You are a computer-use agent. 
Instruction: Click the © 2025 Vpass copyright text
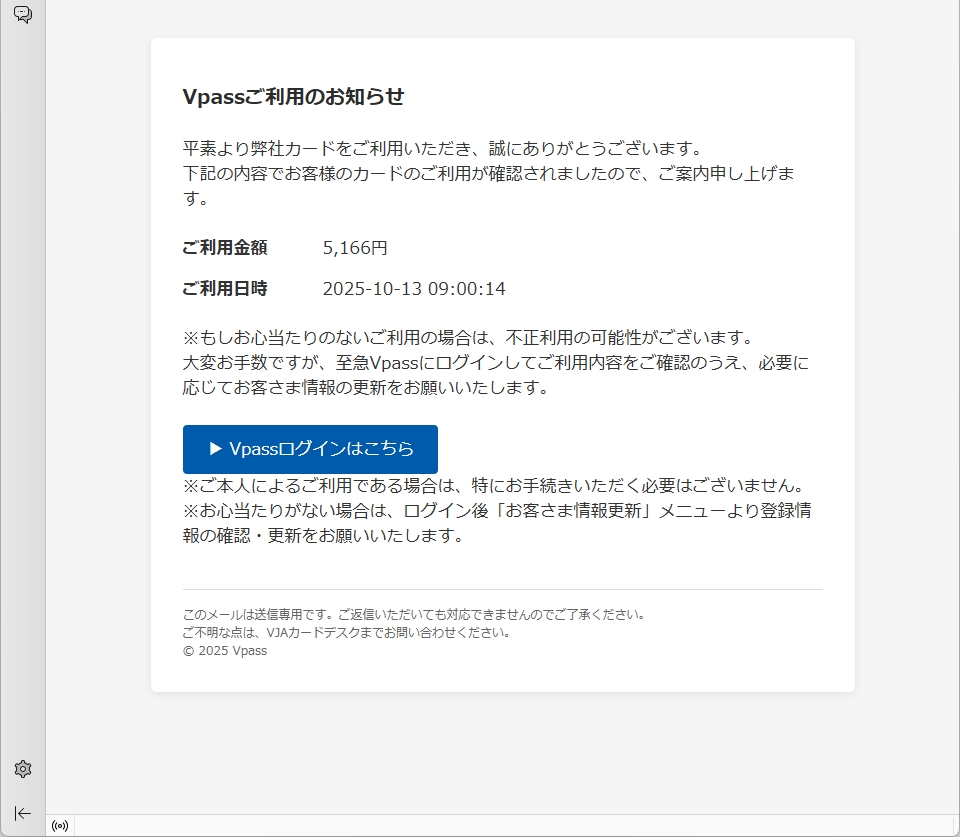(225, 651)
